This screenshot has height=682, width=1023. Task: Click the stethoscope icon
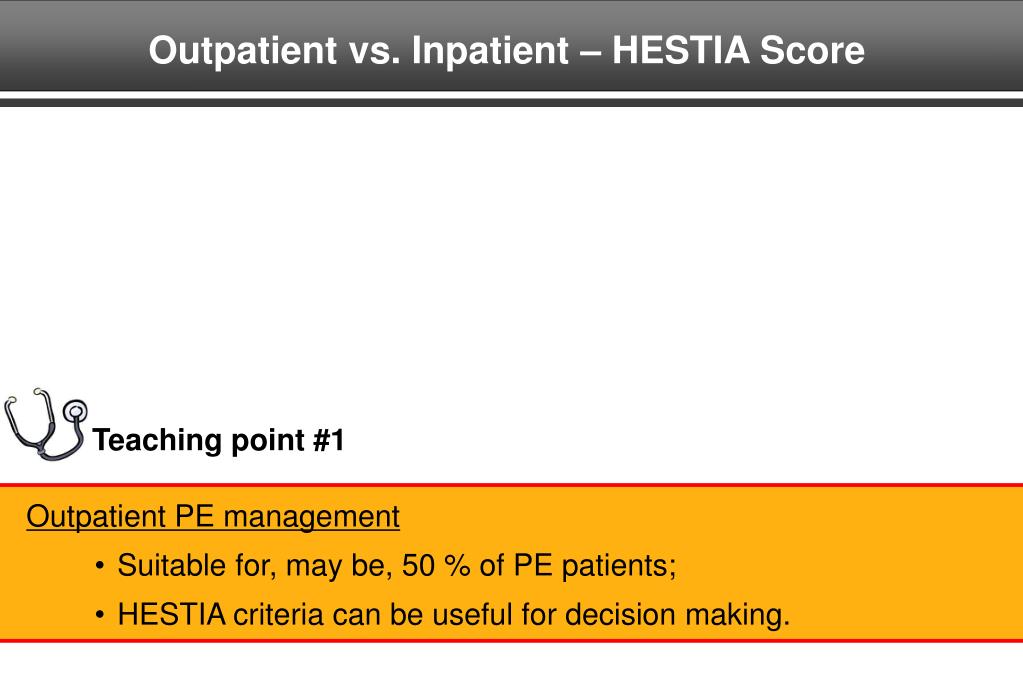pos(45,424)
